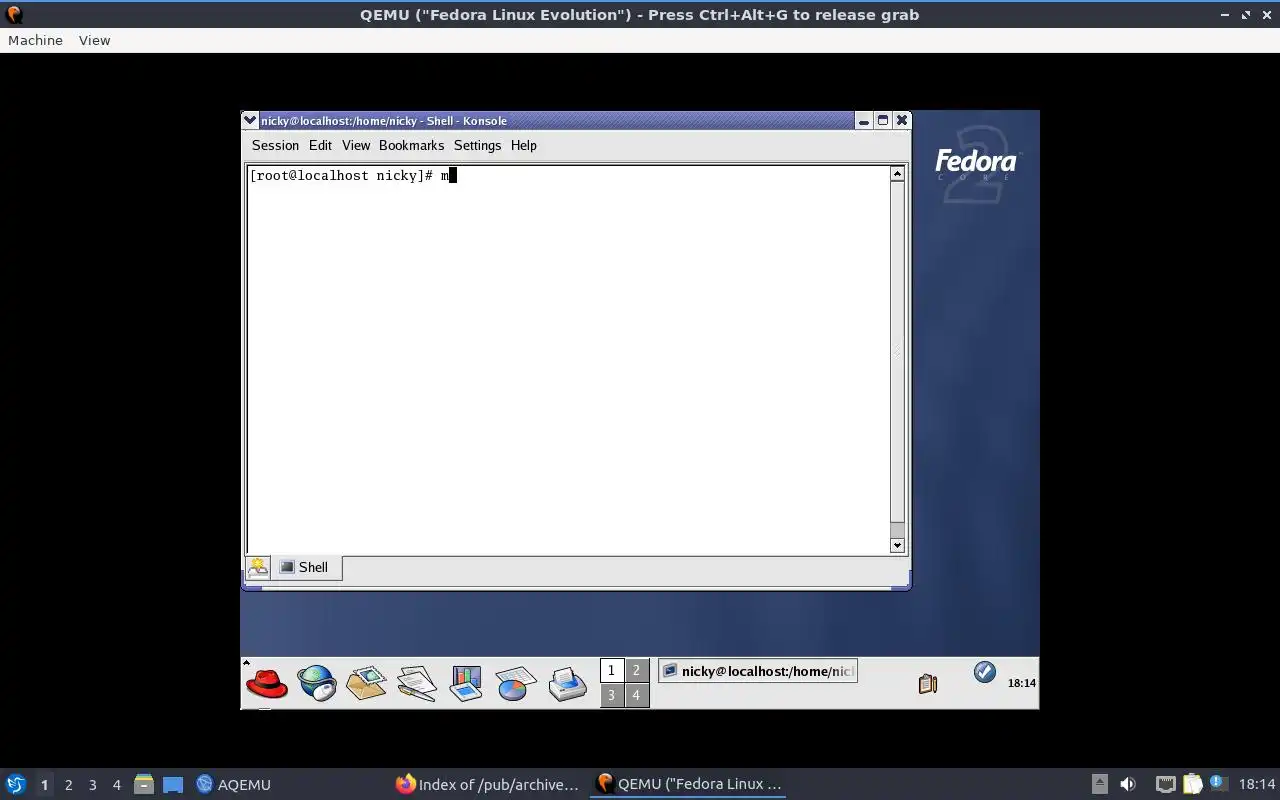Screen dimensions: 1280x800
Task: Switch to Fedora virtual desktop 1
Action: point(611,671)
